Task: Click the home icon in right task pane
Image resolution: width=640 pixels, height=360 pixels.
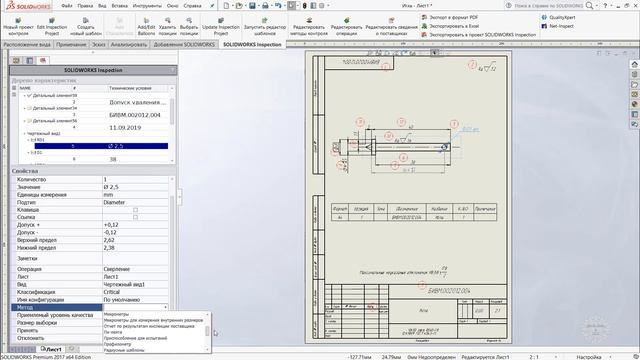Action: (634, 64)
